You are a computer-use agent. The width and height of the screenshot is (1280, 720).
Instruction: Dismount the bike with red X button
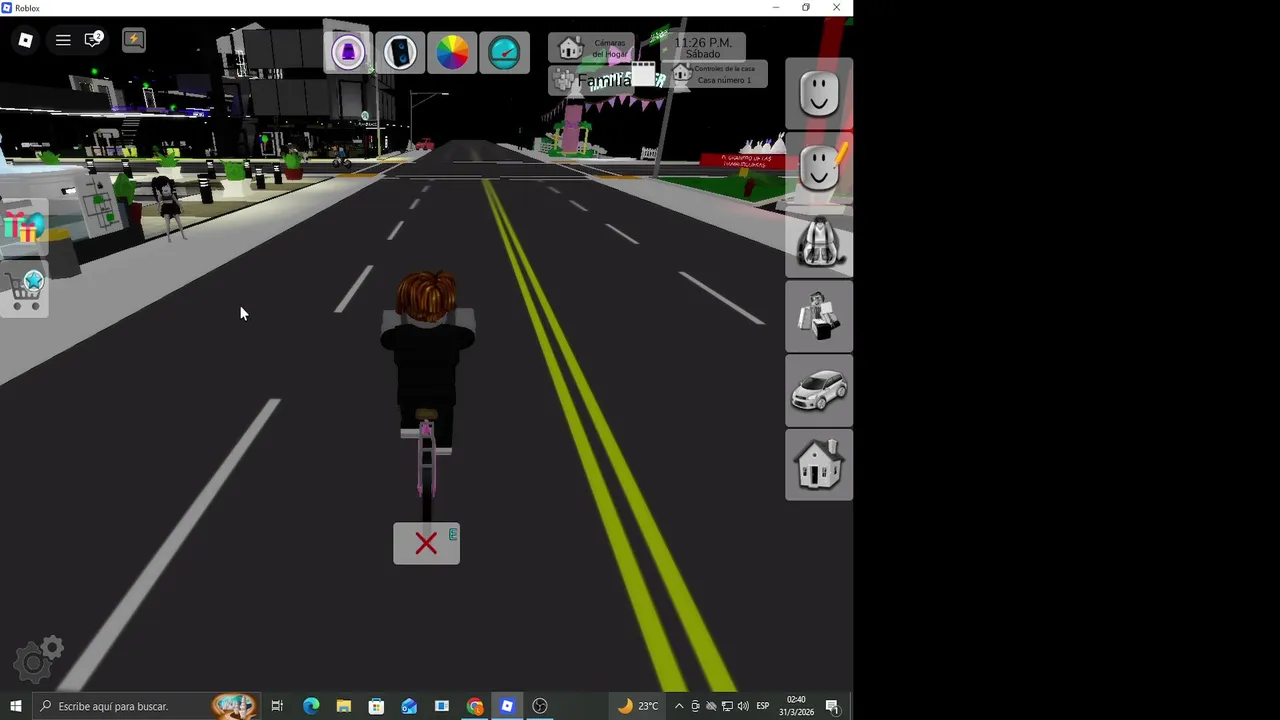point(426,543)
